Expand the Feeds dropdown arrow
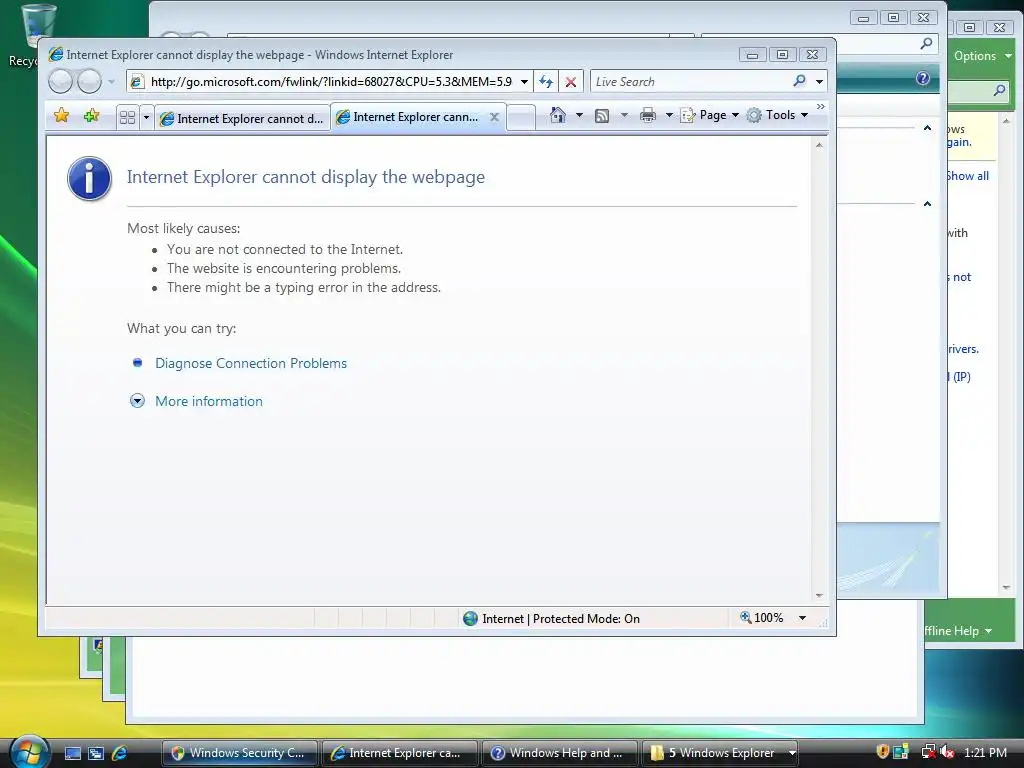Image resolution: width=1024 pixels, height=768 pixels. click(624, 116)
